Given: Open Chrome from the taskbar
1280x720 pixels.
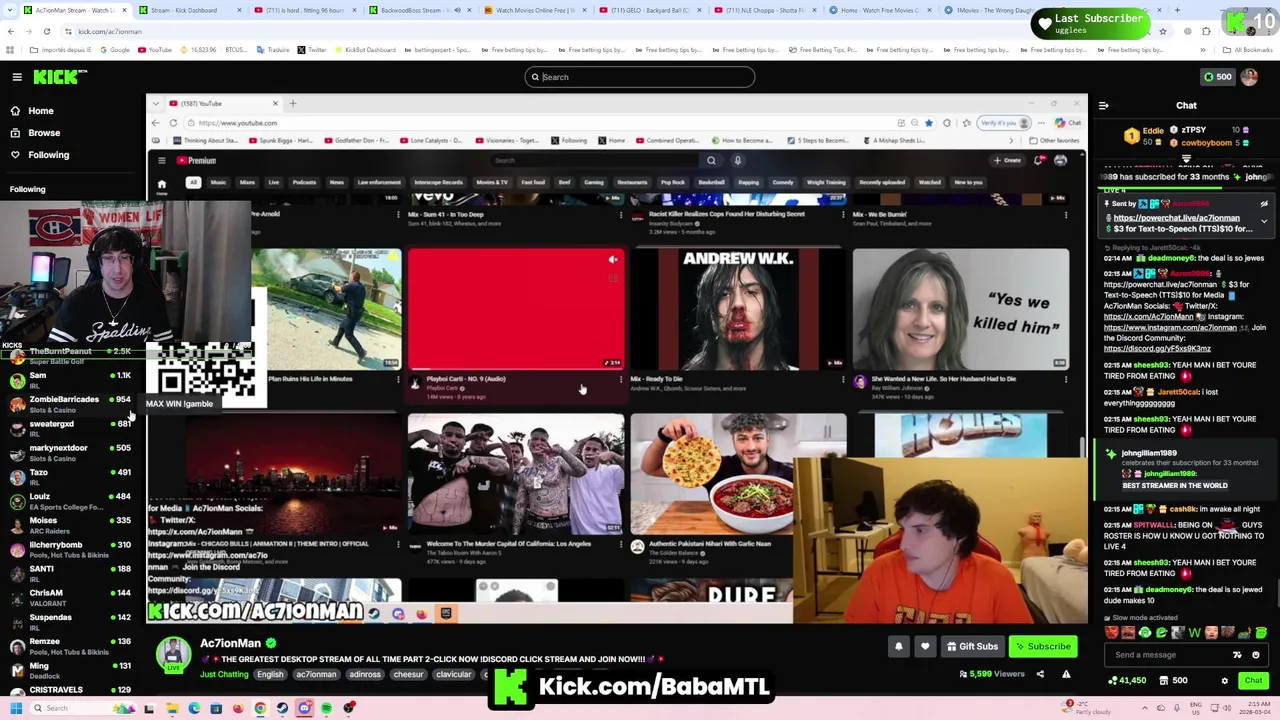Looking at the screenshot, I should pyautogui.click(x=260, y=709).
